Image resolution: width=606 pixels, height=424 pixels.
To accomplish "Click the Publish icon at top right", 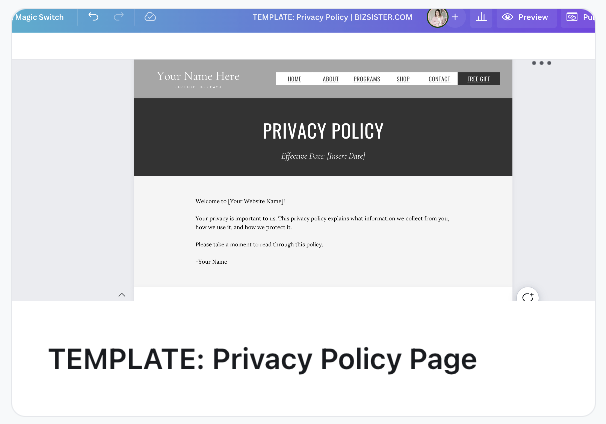I will pos(573,17).
